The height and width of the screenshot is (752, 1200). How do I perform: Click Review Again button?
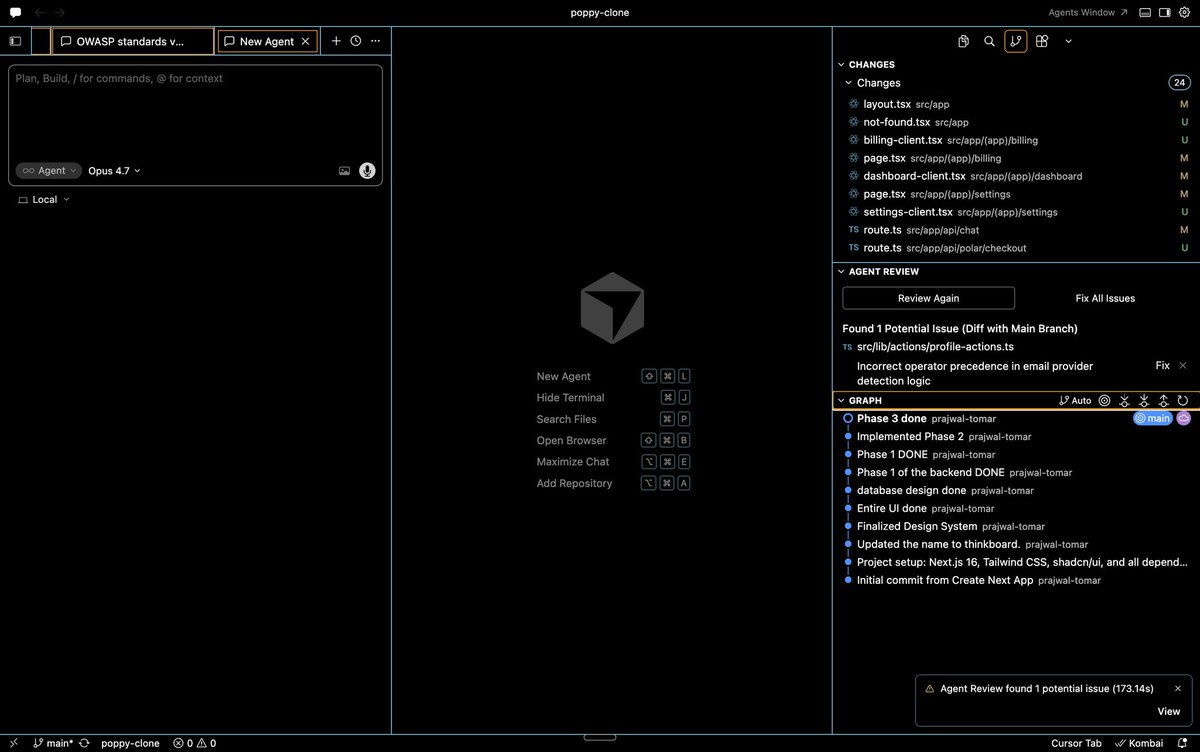(x=928, y=298)
